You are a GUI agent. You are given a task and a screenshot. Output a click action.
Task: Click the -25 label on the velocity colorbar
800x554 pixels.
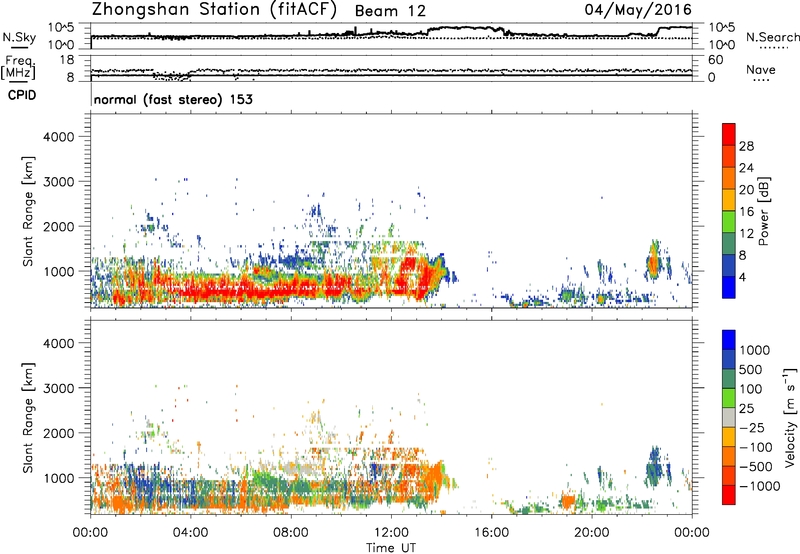click(752, 428)
